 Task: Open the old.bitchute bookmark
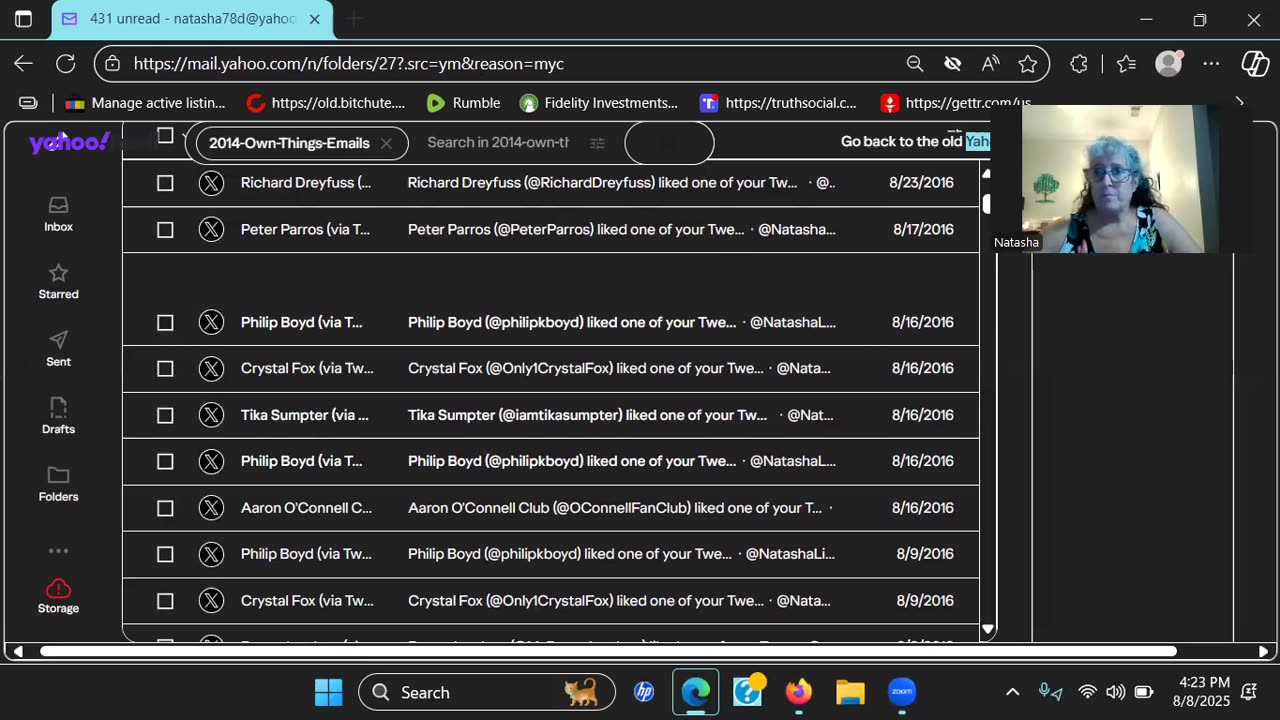tap(326, 103)
